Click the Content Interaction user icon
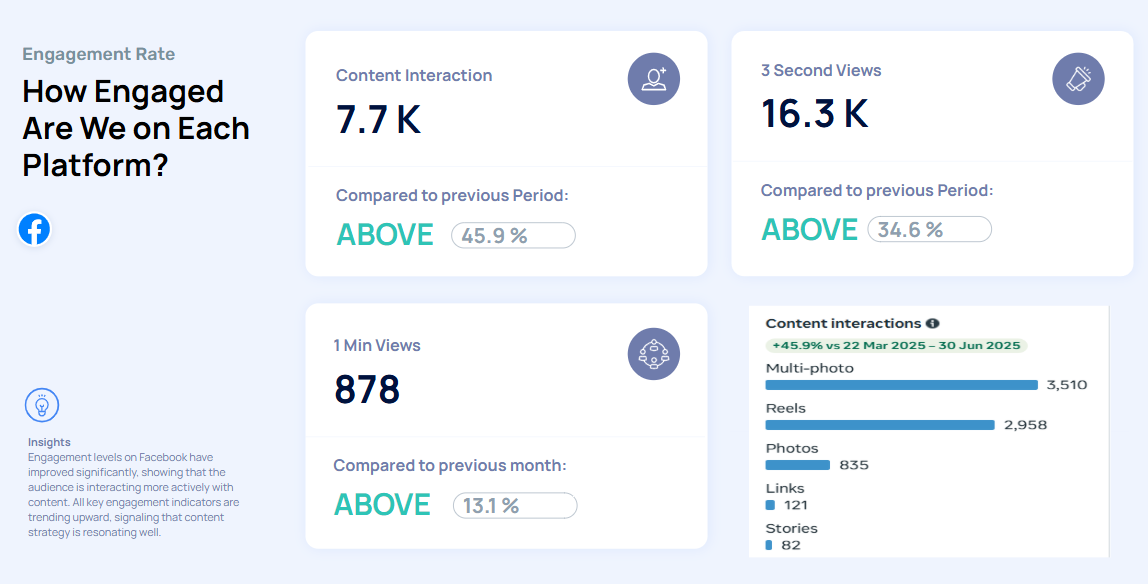 [x=654, y=78]
